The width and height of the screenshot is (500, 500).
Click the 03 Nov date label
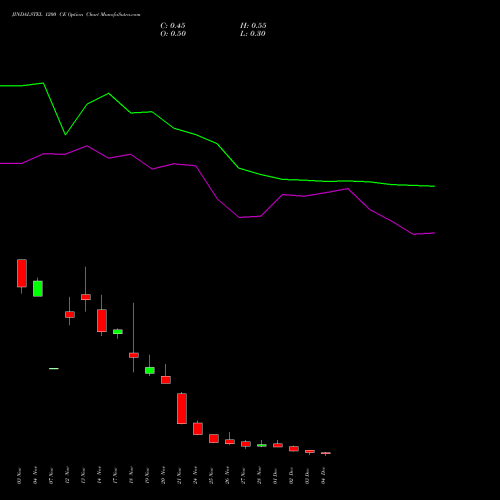(x=19, y=475)
